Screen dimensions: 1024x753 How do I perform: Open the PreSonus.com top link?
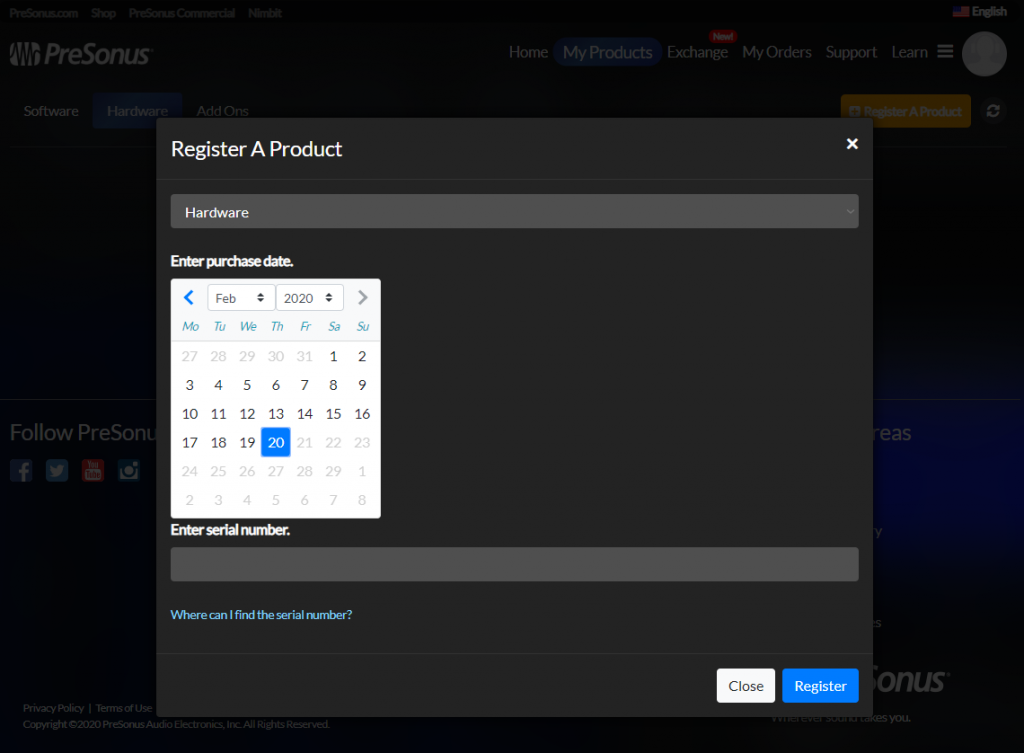[x=44, y=13]
